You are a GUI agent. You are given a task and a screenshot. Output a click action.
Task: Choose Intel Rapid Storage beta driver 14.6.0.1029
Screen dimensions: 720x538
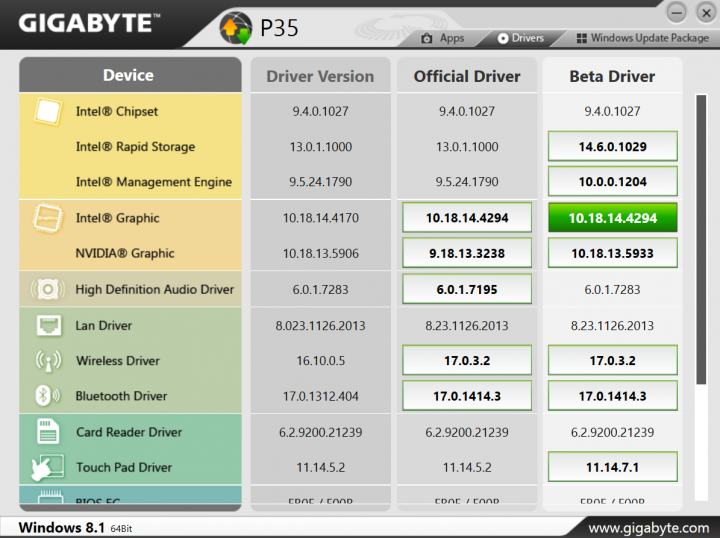coord(612,147)
